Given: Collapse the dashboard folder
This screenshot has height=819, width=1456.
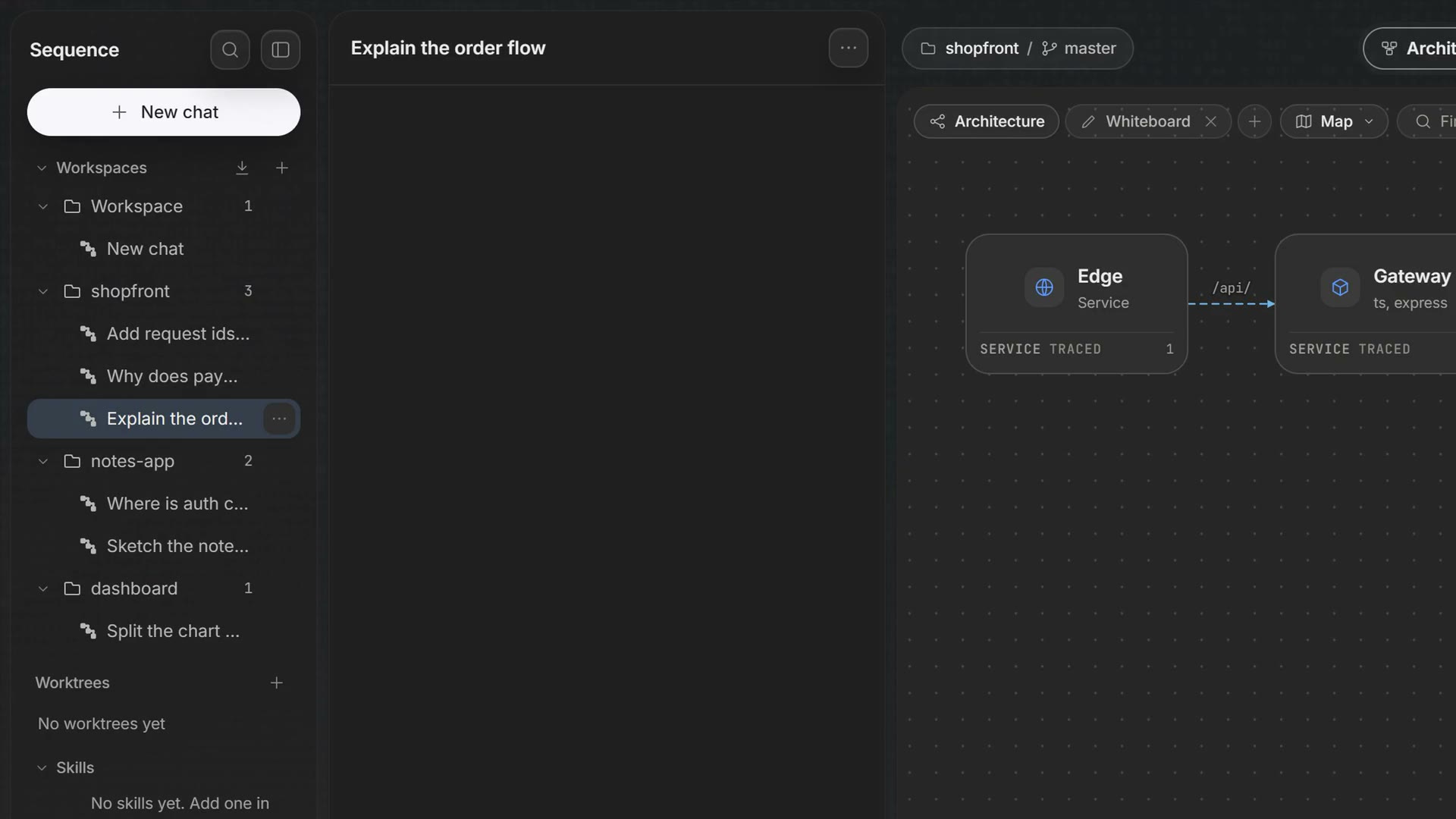Looking at the screenshot, I should (x=43, y=588).
